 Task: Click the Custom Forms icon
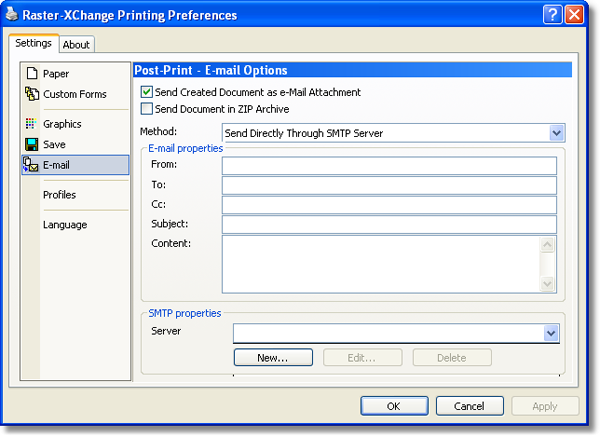click(32, 94)
